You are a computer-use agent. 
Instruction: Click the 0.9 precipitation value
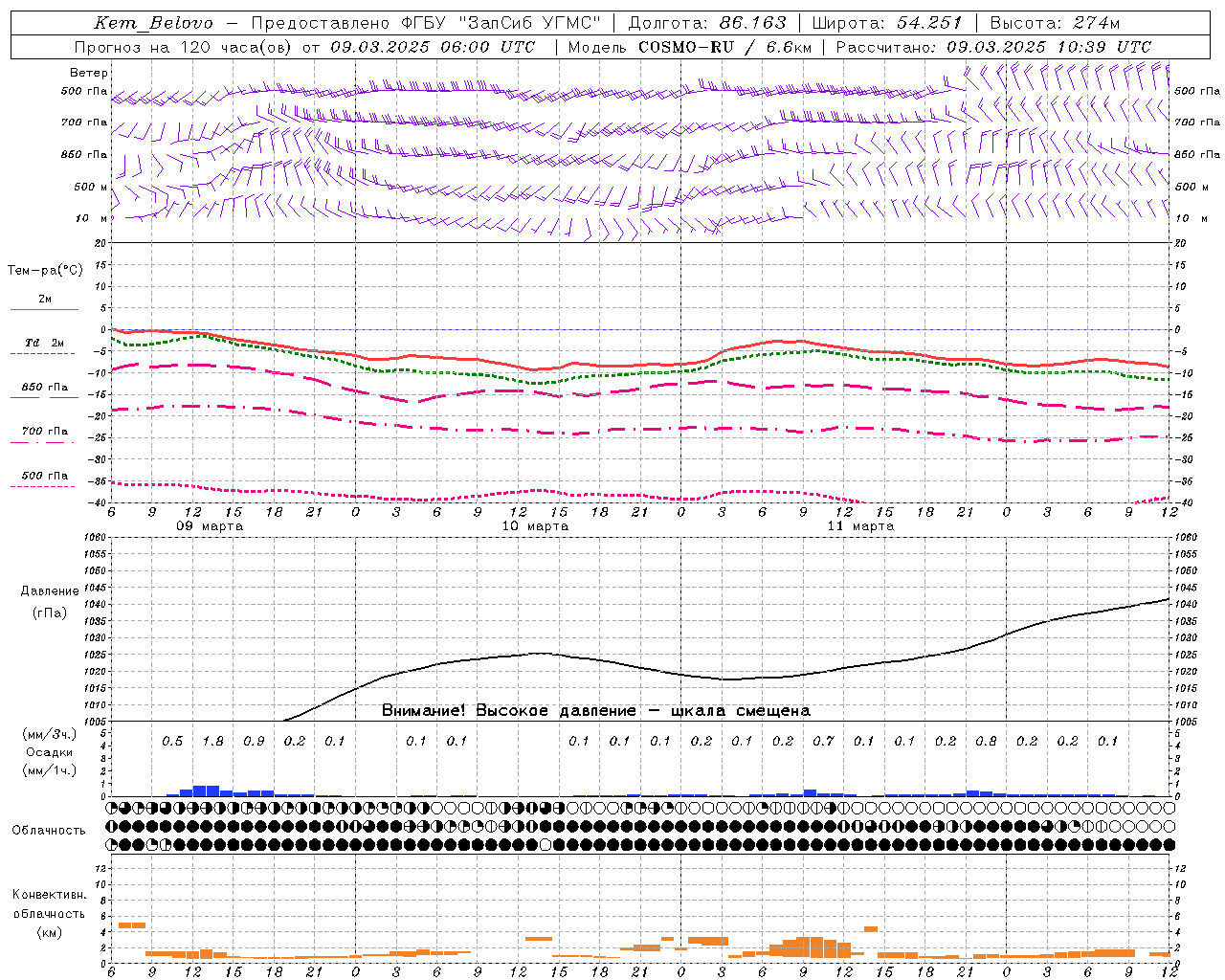(x=254, y=742)
